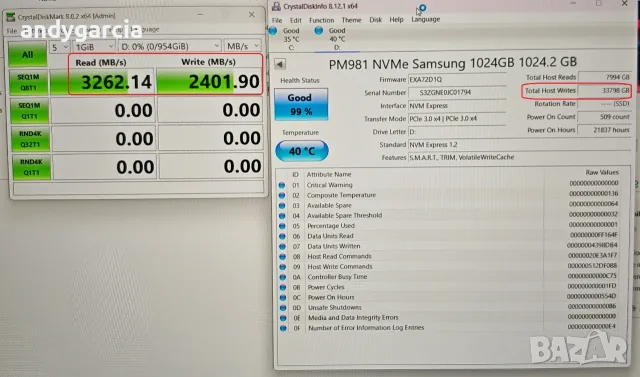Click the Good 99 % health status button
This screenshot has width=640, height=377.
[x=301, y=104]
